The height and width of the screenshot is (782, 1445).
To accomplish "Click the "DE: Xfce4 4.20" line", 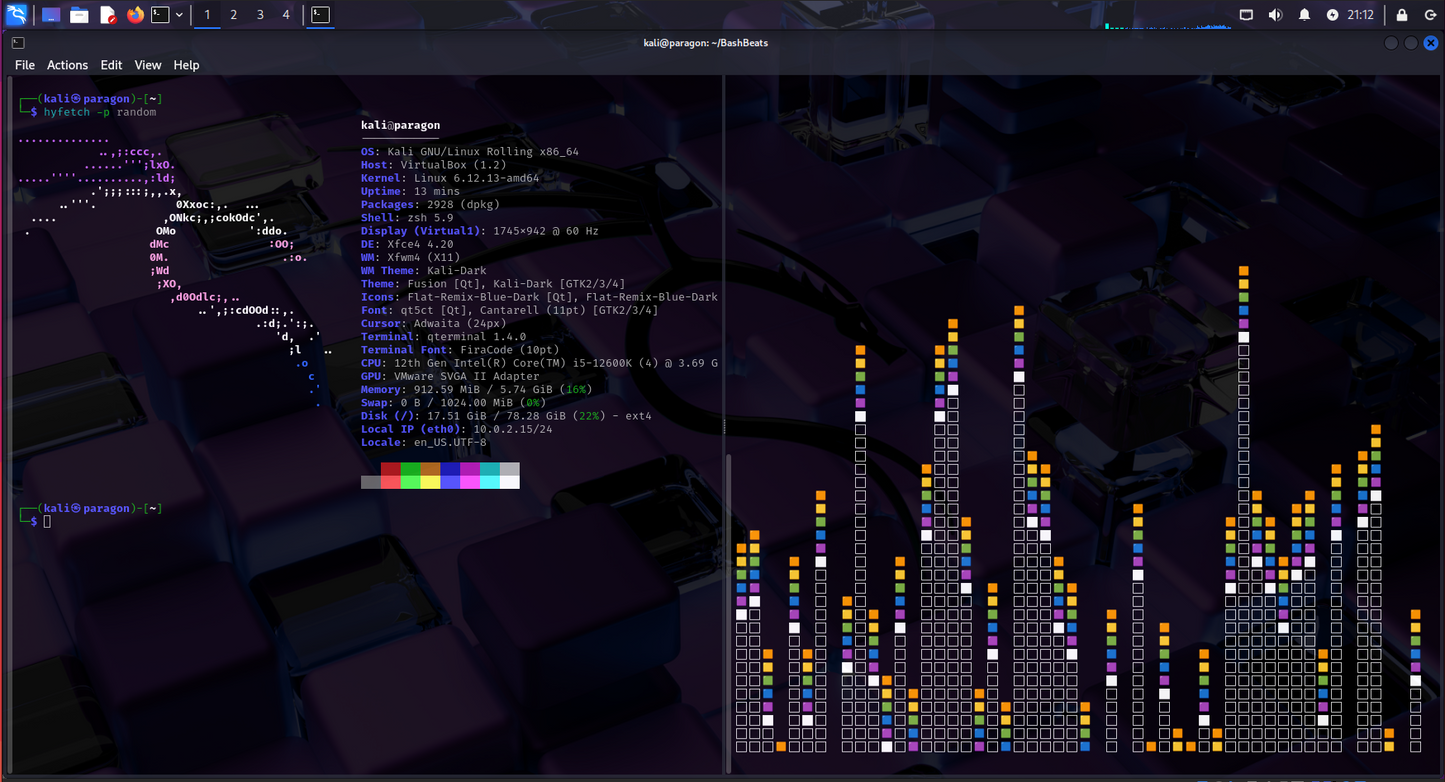I will pyautogui.click(x=407, y=244).
